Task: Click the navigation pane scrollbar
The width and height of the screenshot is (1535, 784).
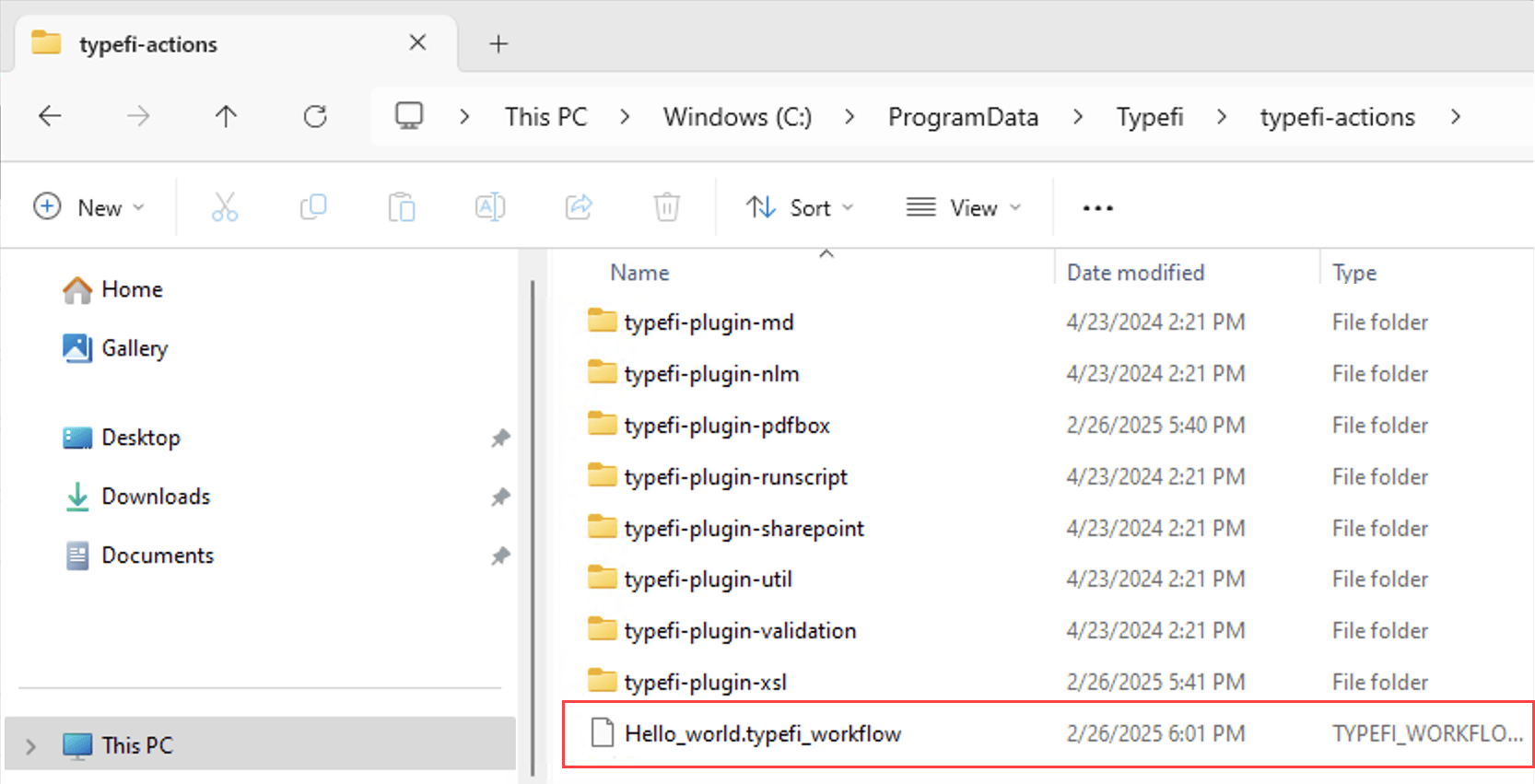Action: click(533, 529)
